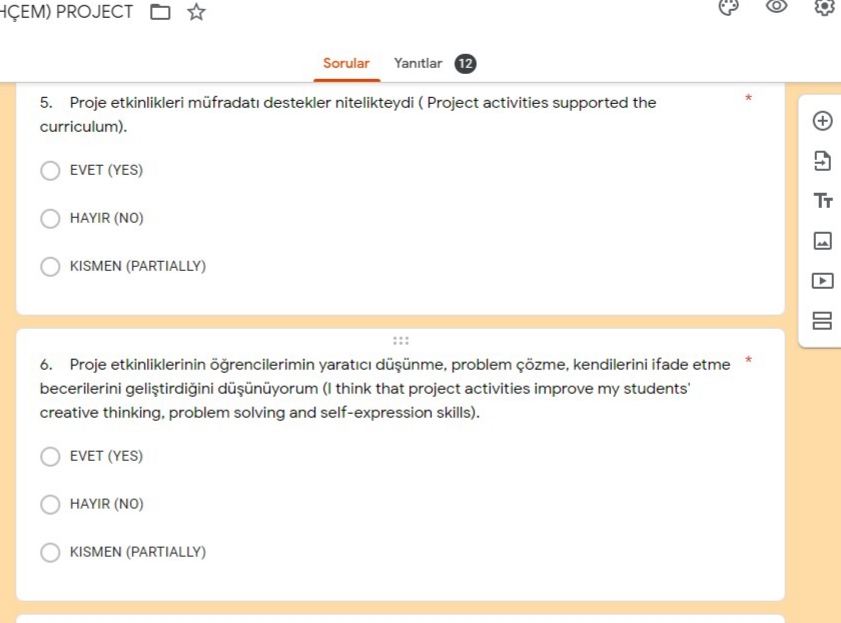Select HAYIR (NO) for question 6
841x623 pixels.
pyautogui.click(x=50, y=504)
